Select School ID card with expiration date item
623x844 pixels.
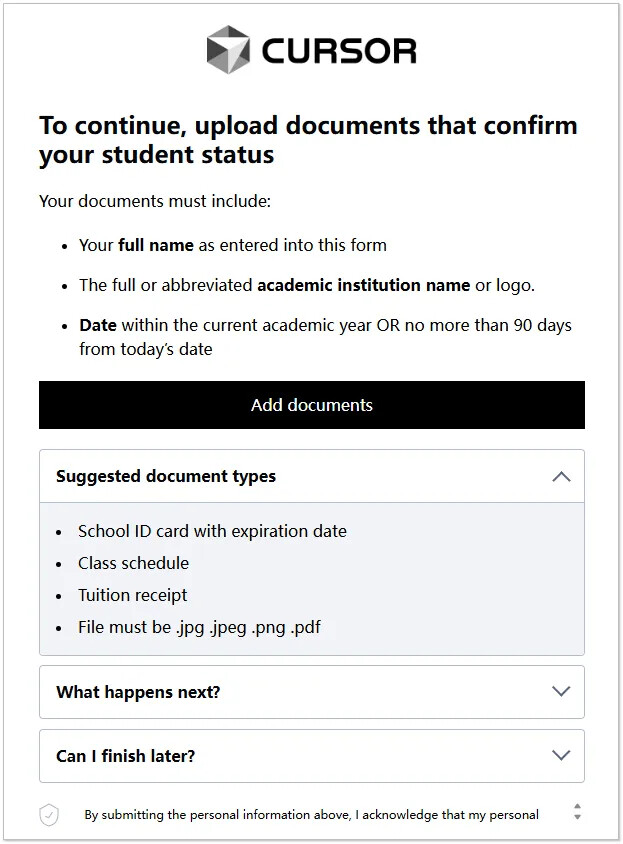pos(212,531)
